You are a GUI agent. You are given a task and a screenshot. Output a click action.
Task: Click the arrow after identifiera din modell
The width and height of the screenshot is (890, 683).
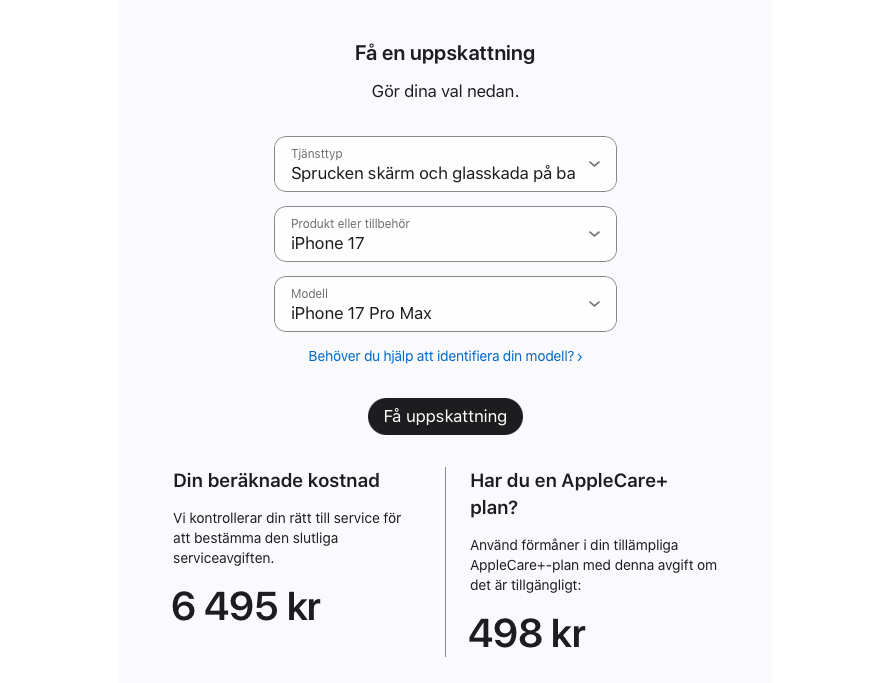[x=580, y=357]
